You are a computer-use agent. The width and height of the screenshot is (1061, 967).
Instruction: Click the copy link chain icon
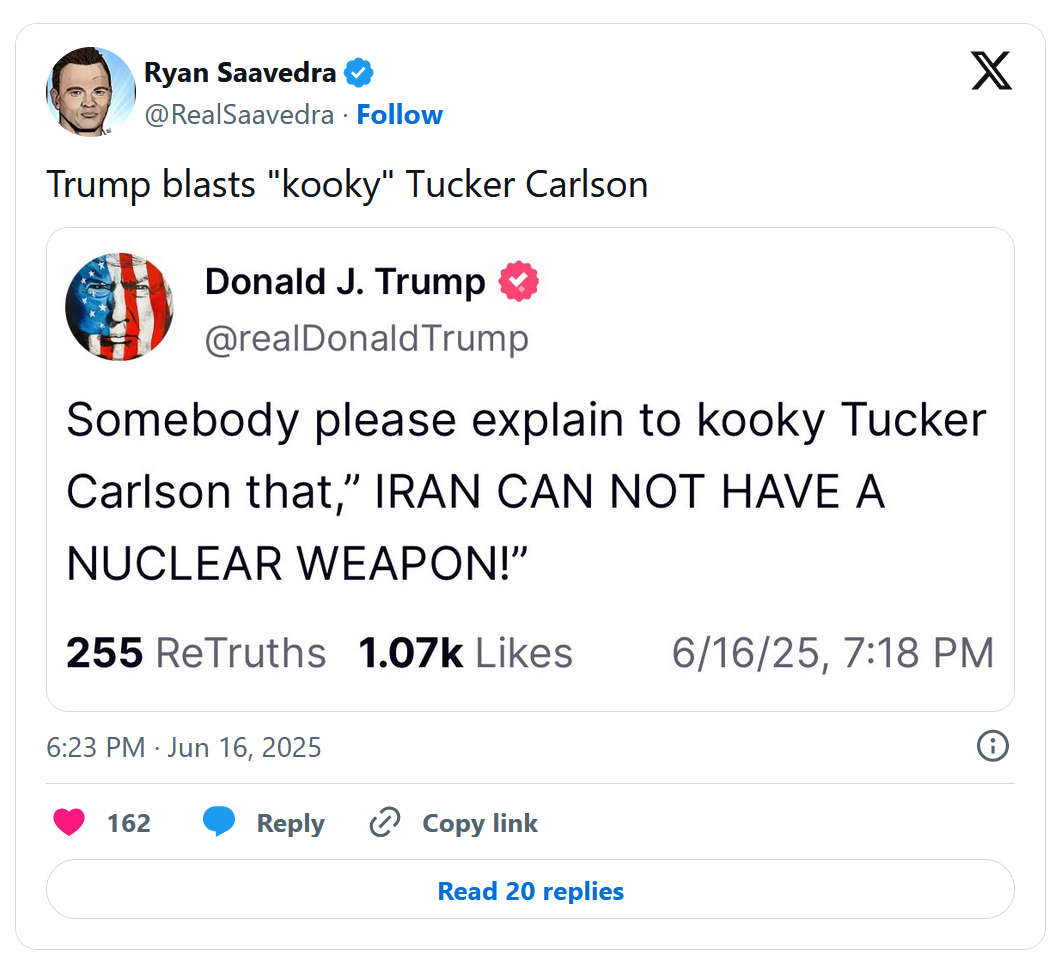[384, 823]
